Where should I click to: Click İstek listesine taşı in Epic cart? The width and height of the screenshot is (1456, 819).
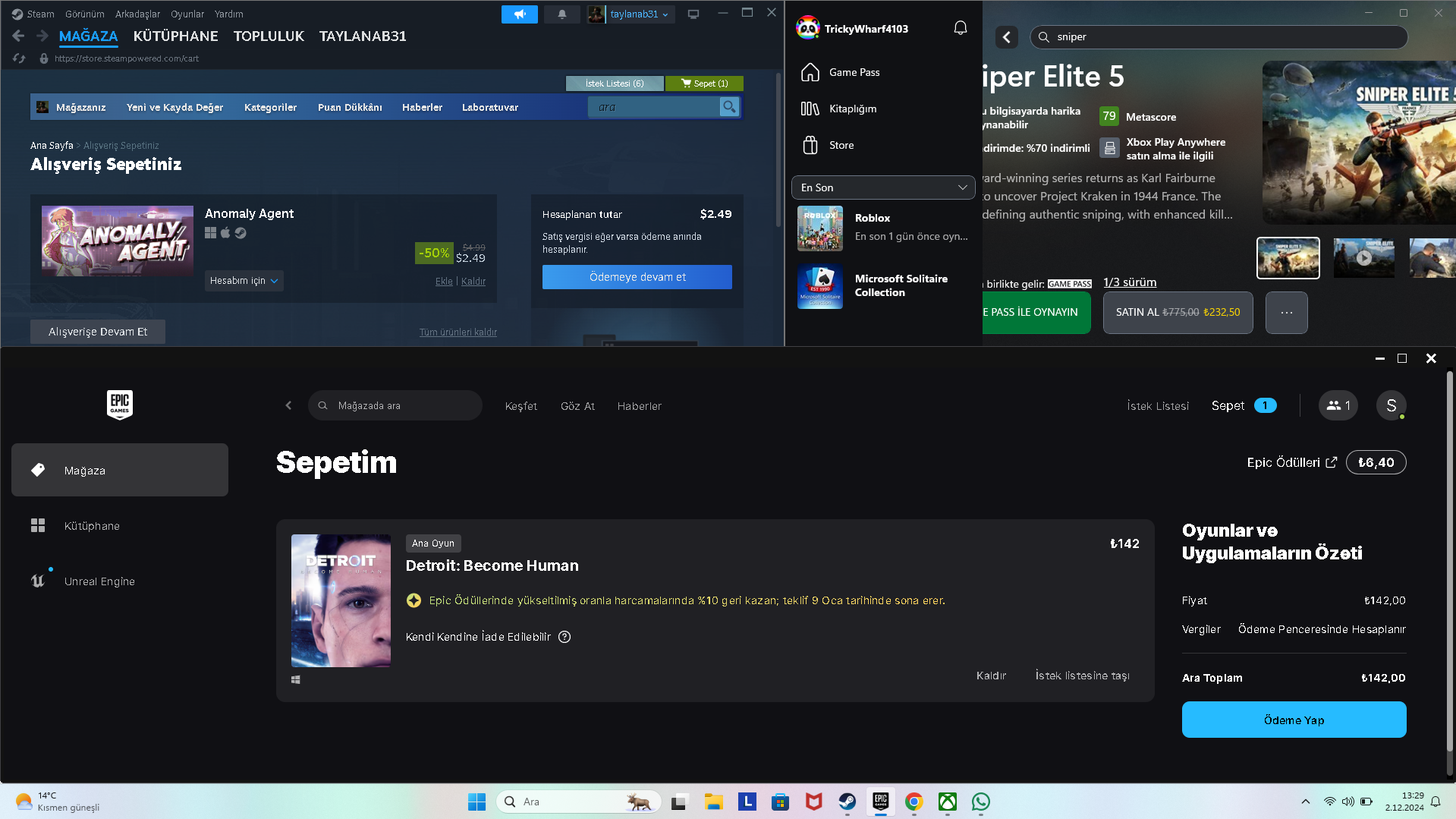(1082, 676)
